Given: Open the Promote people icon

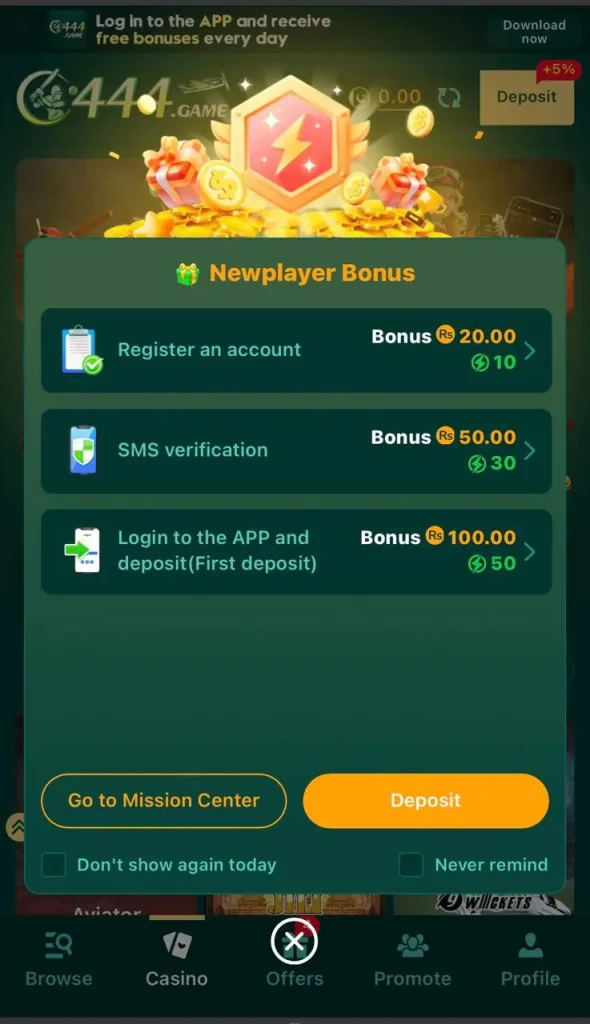Looking at the screenshot, I should coord(412,946).
